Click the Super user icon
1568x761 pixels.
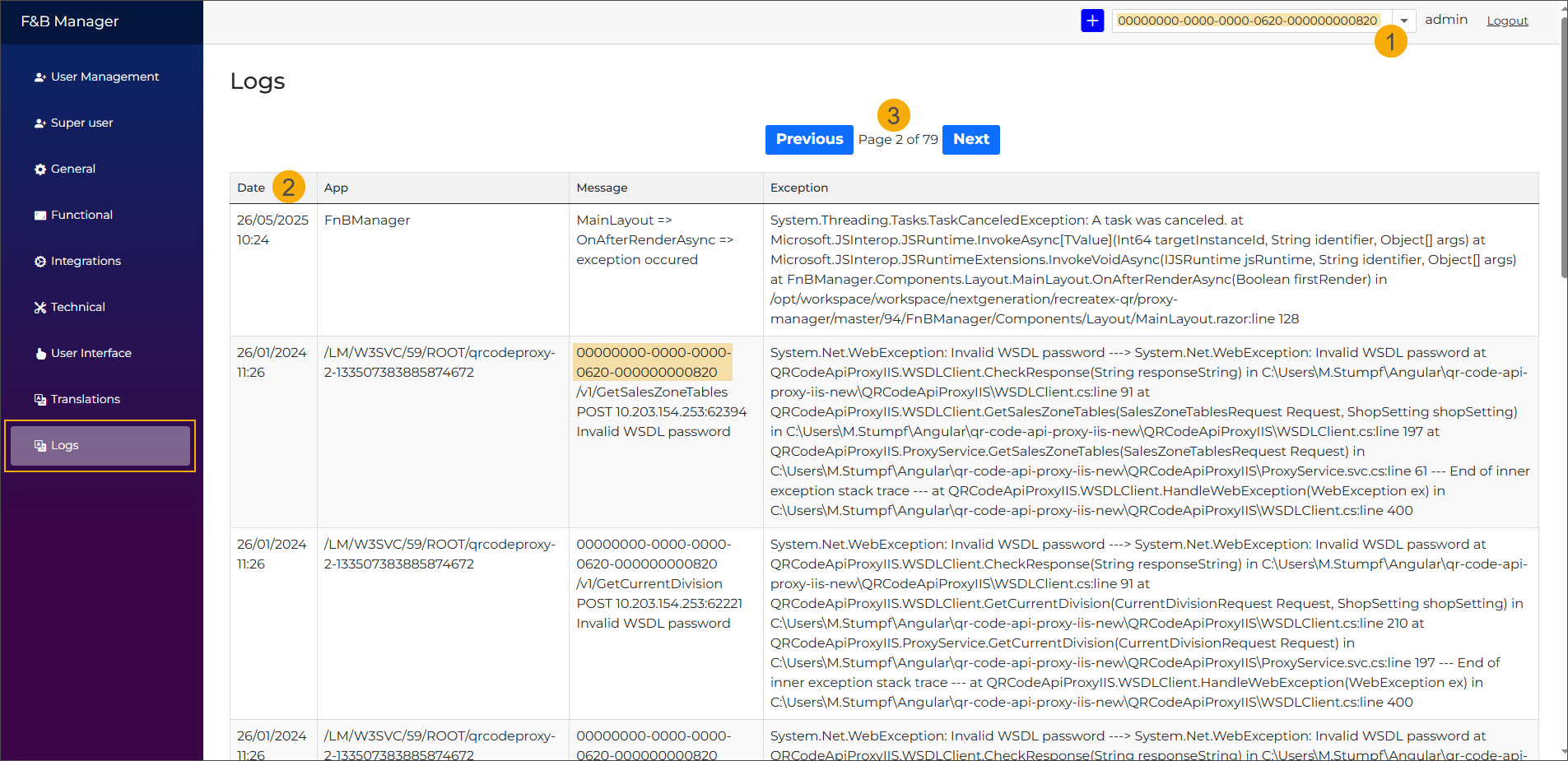[x=40, y=123]
